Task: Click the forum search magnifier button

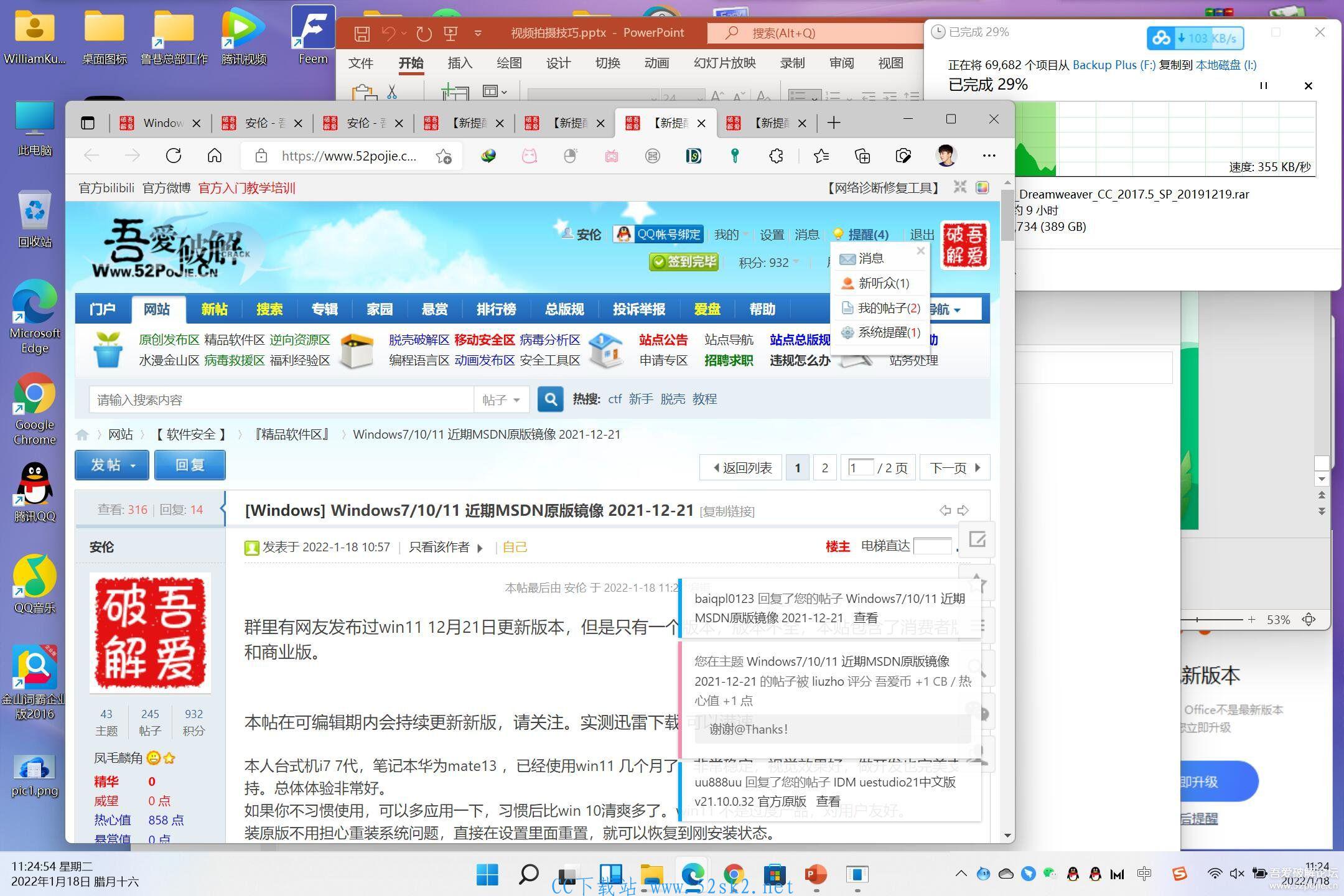Action: pyautogui.click(x=551, y=399)
